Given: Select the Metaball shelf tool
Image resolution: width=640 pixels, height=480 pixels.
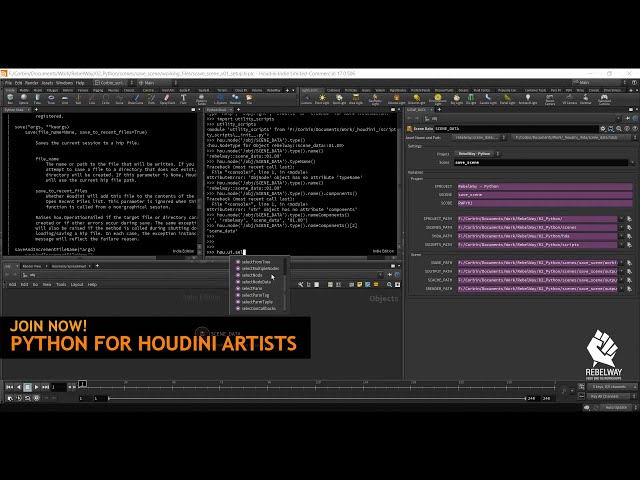Looking at the screenshot, I should [236, 98].
